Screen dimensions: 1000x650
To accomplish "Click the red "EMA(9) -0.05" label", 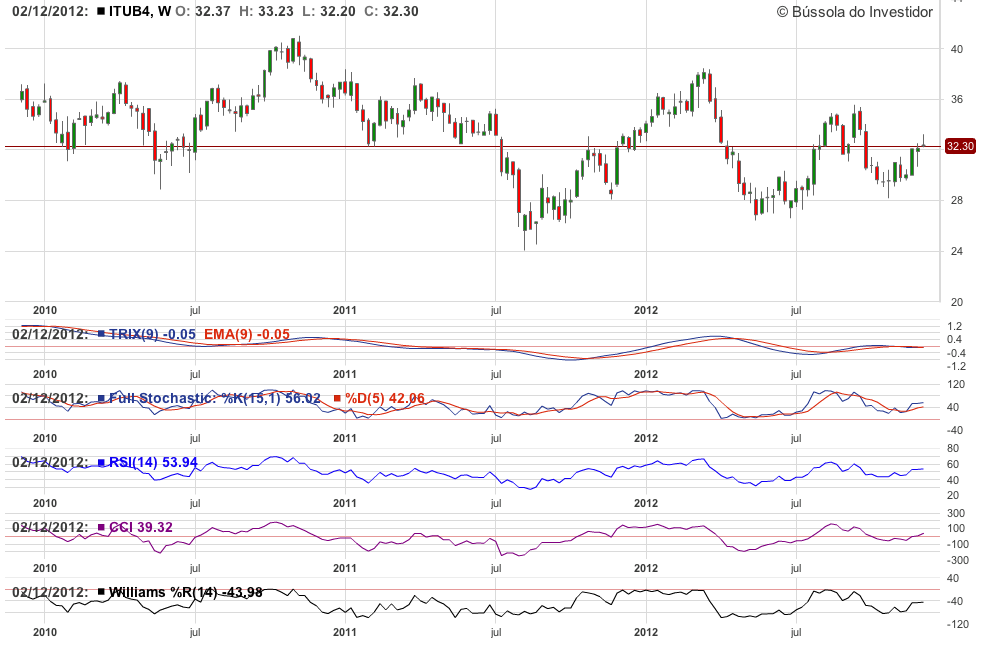I will [x=247, y=334].
